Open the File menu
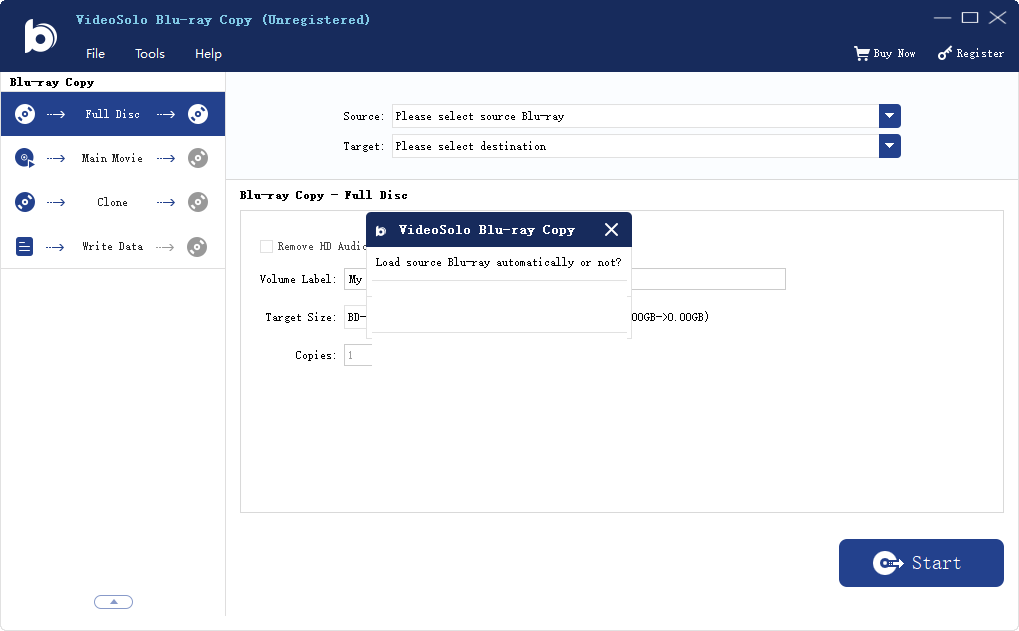 pos(95,54)
